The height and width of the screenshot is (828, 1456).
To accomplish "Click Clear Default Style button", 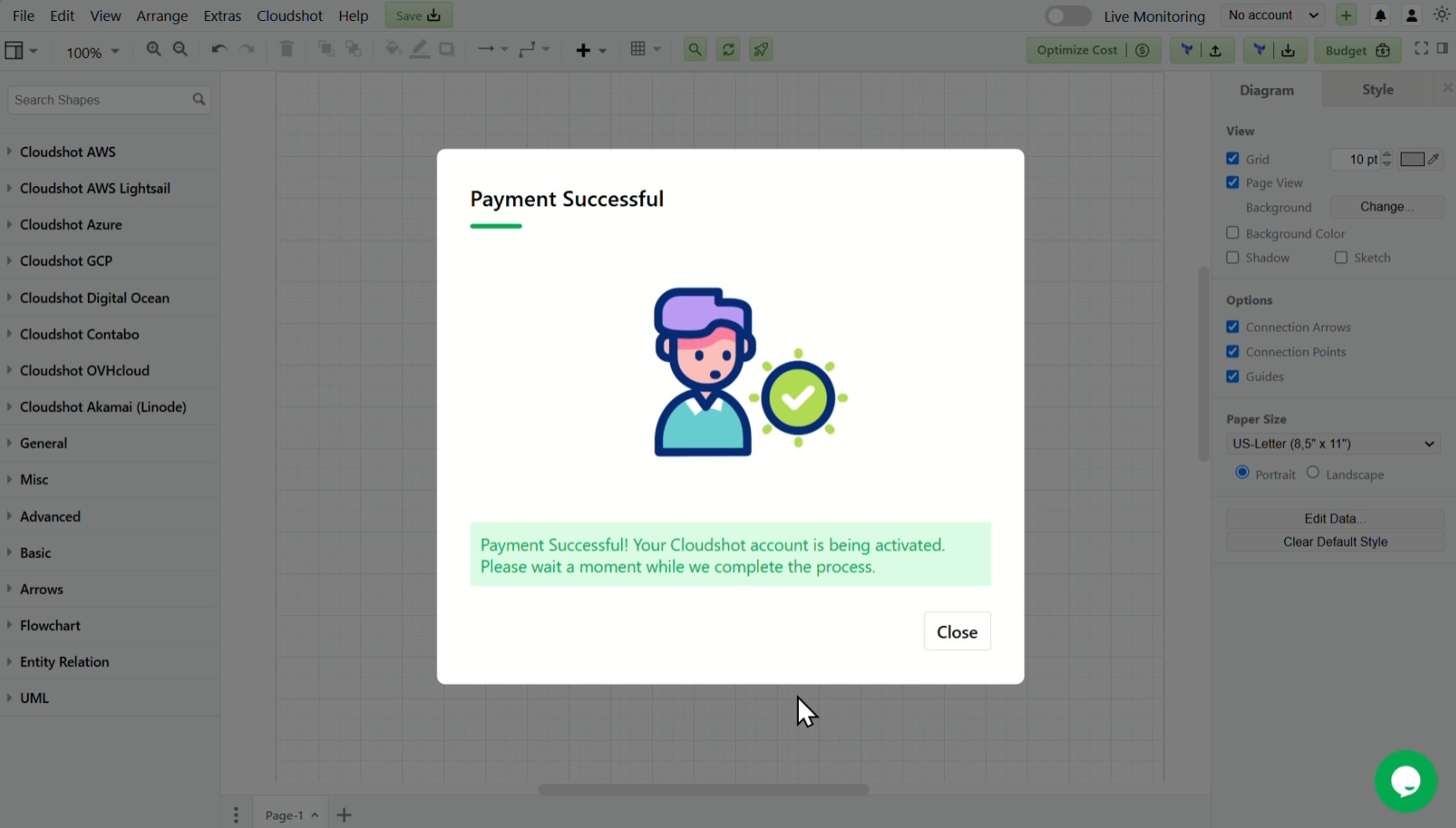I will tap(1335, 541).
